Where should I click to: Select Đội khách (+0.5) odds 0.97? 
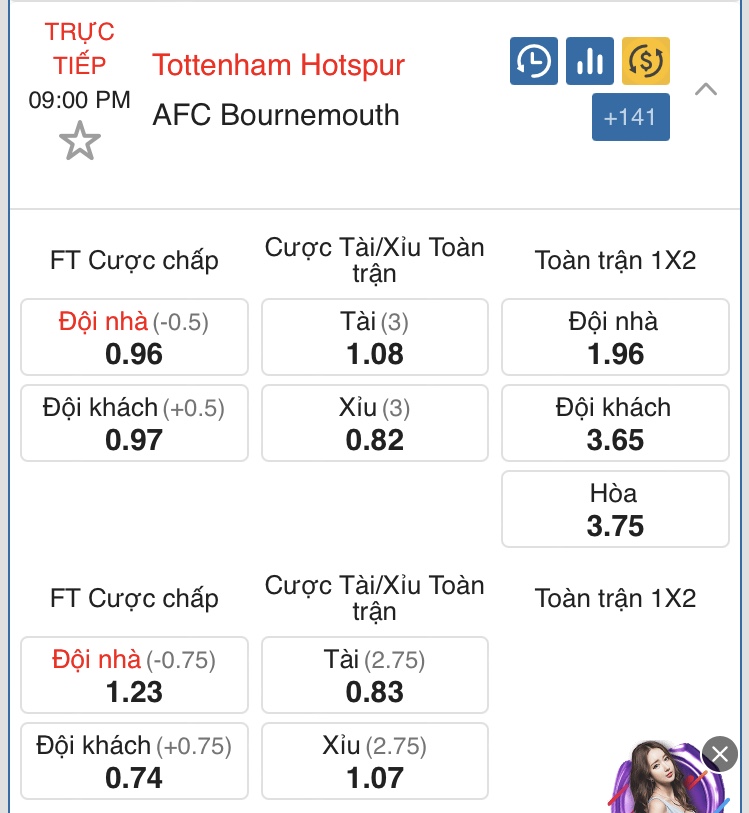(x=134, y=423)
